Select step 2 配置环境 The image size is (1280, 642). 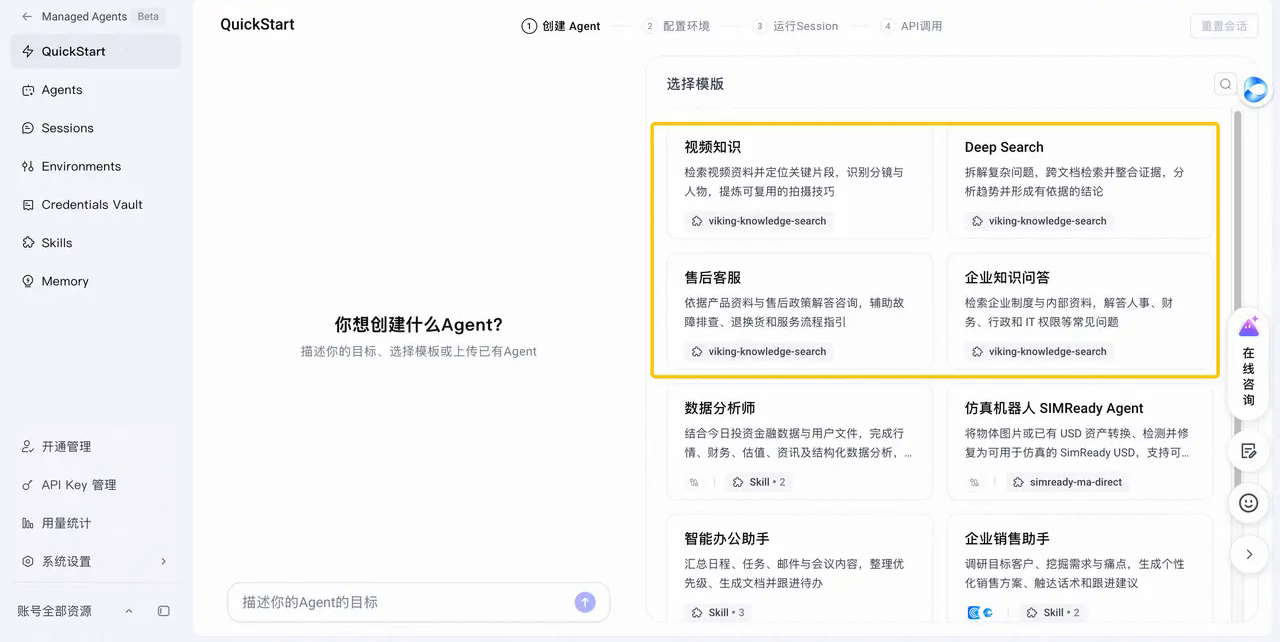click(x=677, y=26)
